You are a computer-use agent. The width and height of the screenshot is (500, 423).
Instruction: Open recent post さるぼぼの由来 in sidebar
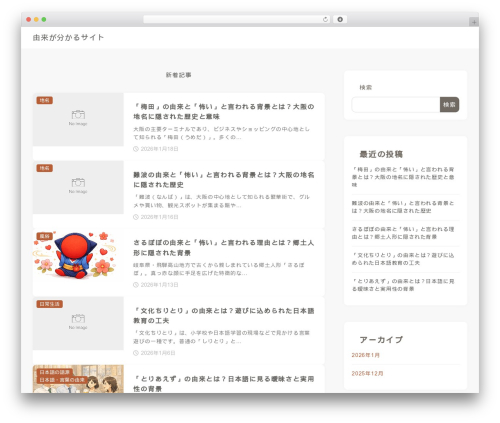(403, 233)
